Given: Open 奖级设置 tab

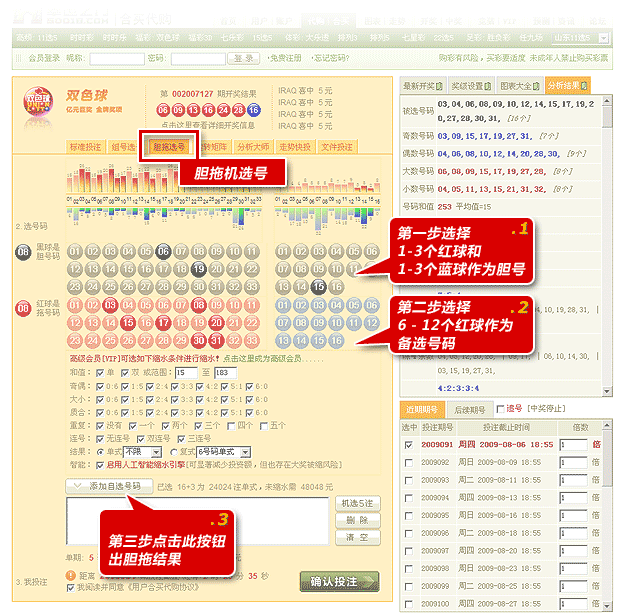Looking at the screenshot, I should (x=471, y=86).
